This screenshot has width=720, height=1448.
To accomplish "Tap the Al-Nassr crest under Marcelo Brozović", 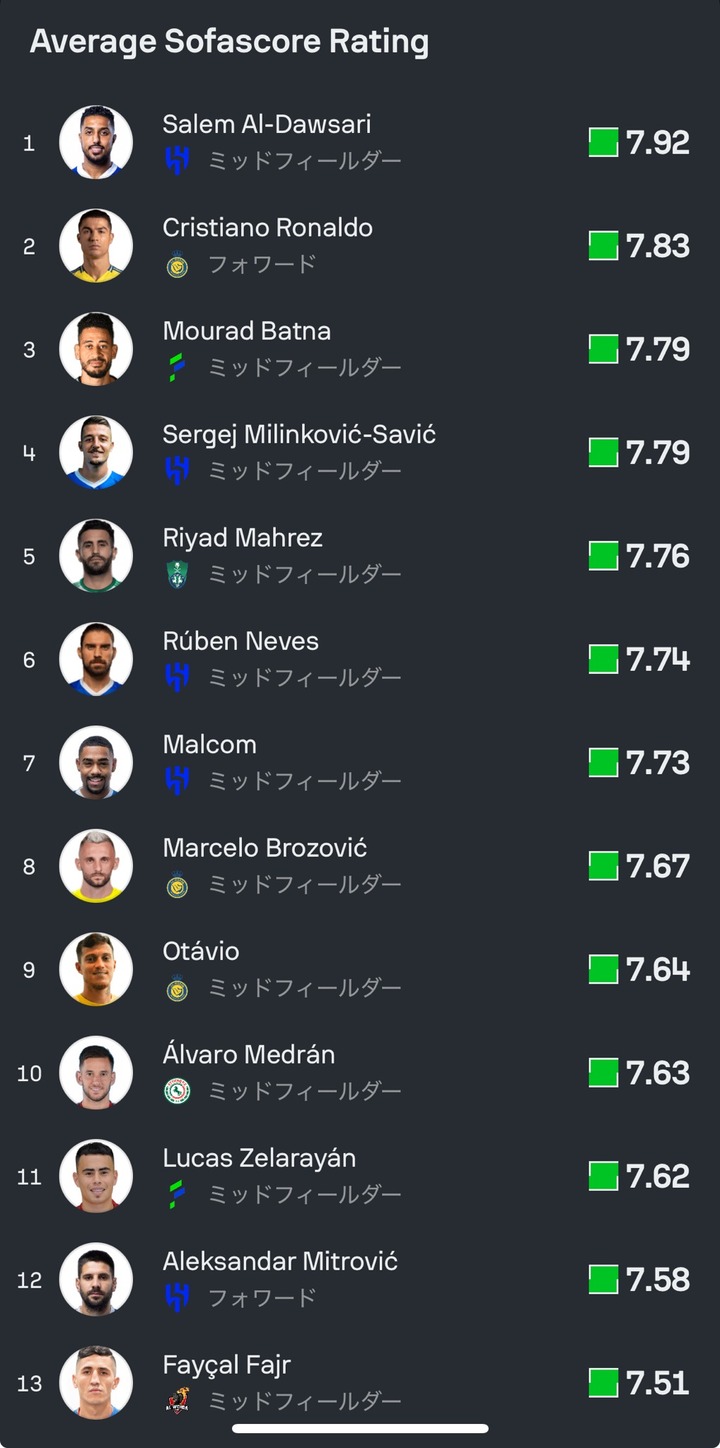I will [x=177, y=884].
